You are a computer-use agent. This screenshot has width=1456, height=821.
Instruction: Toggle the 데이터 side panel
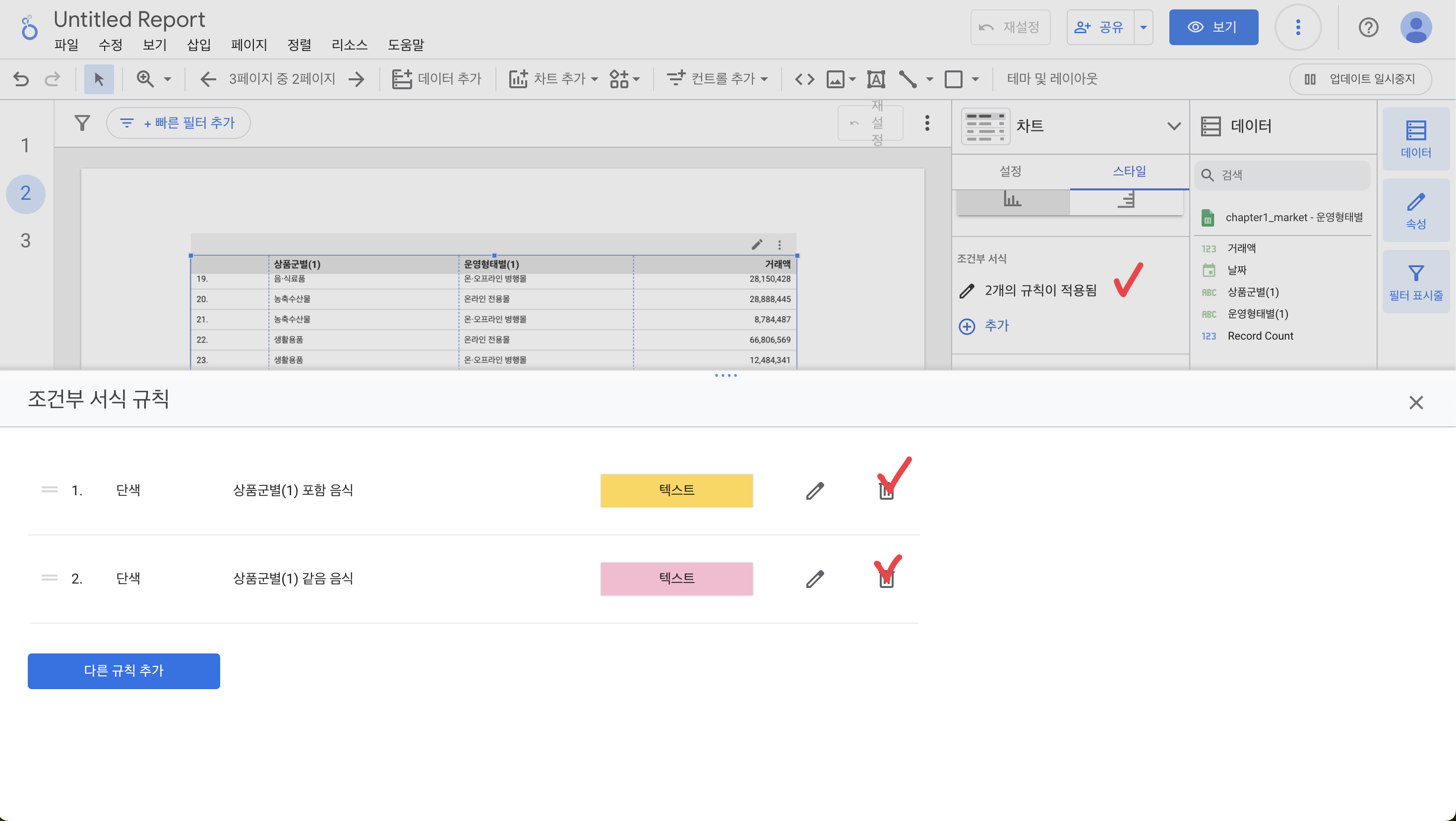click(1415, 138)
